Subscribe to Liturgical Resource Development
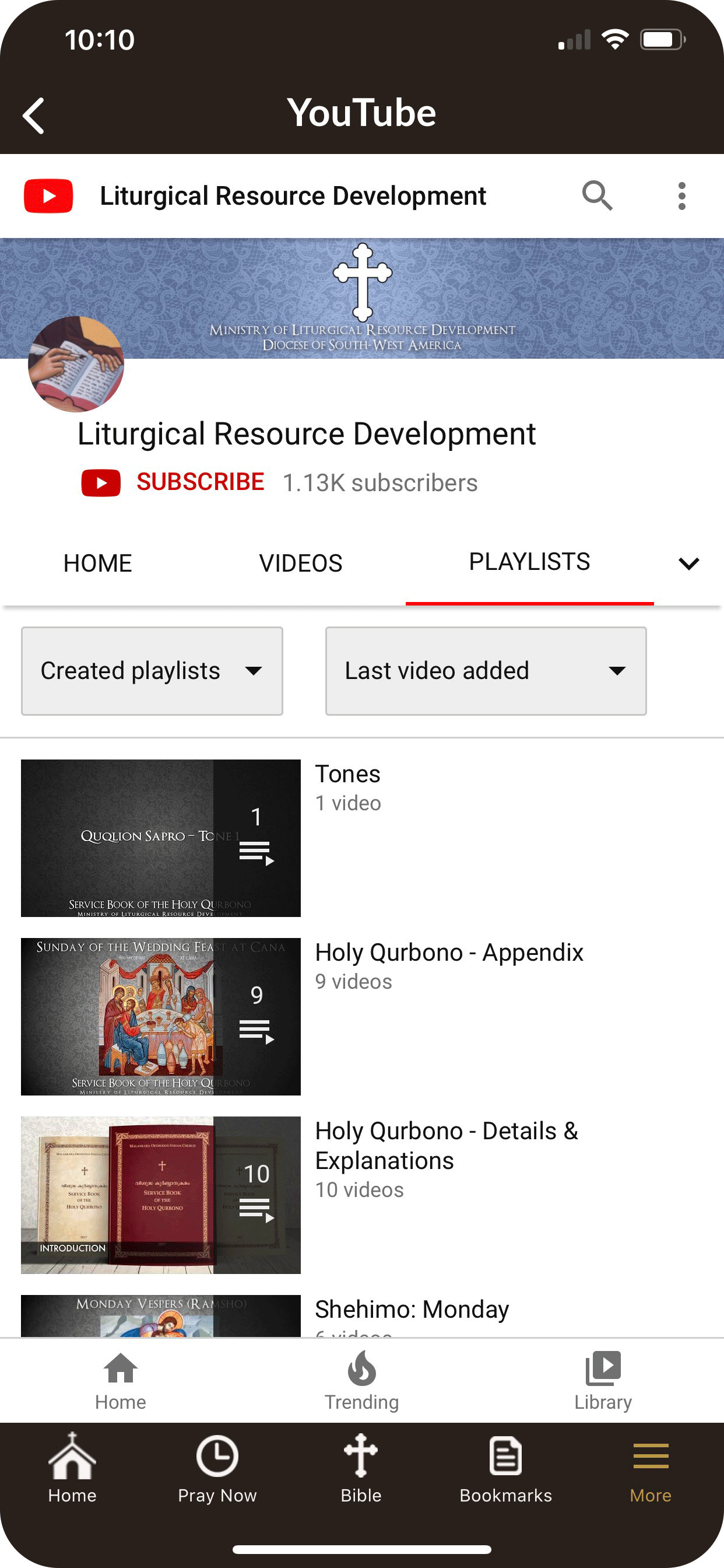The width and height of the screenshot is (724, 1568). 200,482
